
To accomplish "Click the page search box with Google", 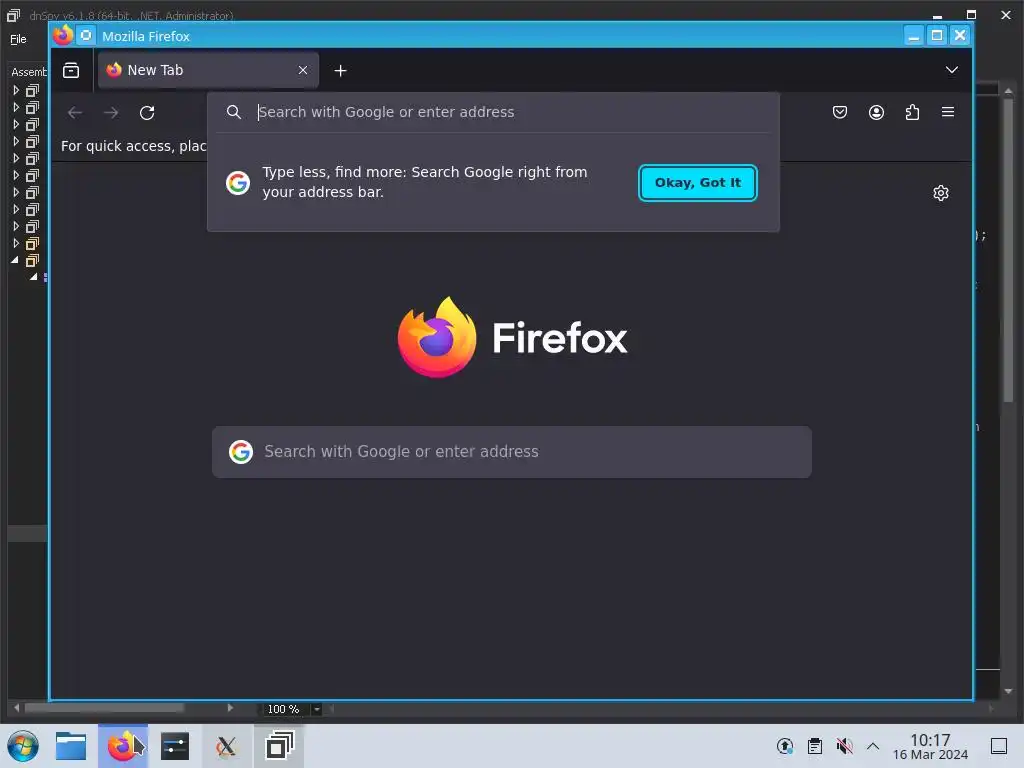I will (x=511, y=452).
